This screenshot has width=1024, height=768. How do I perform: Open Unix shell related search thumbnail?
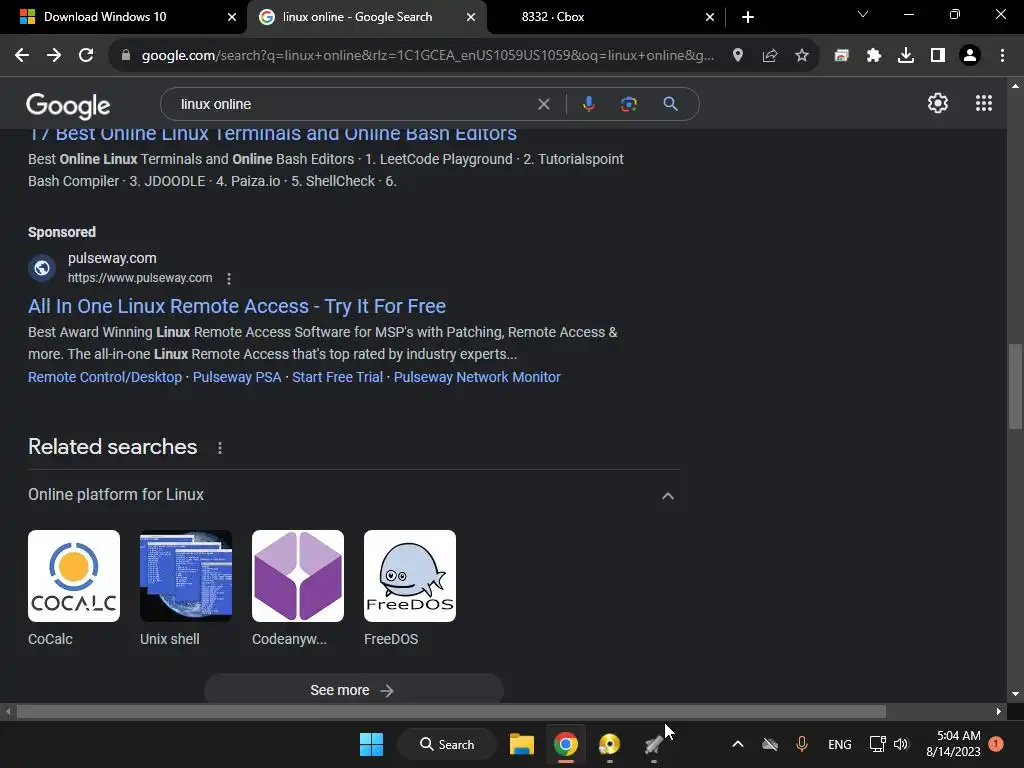(186, 576)
